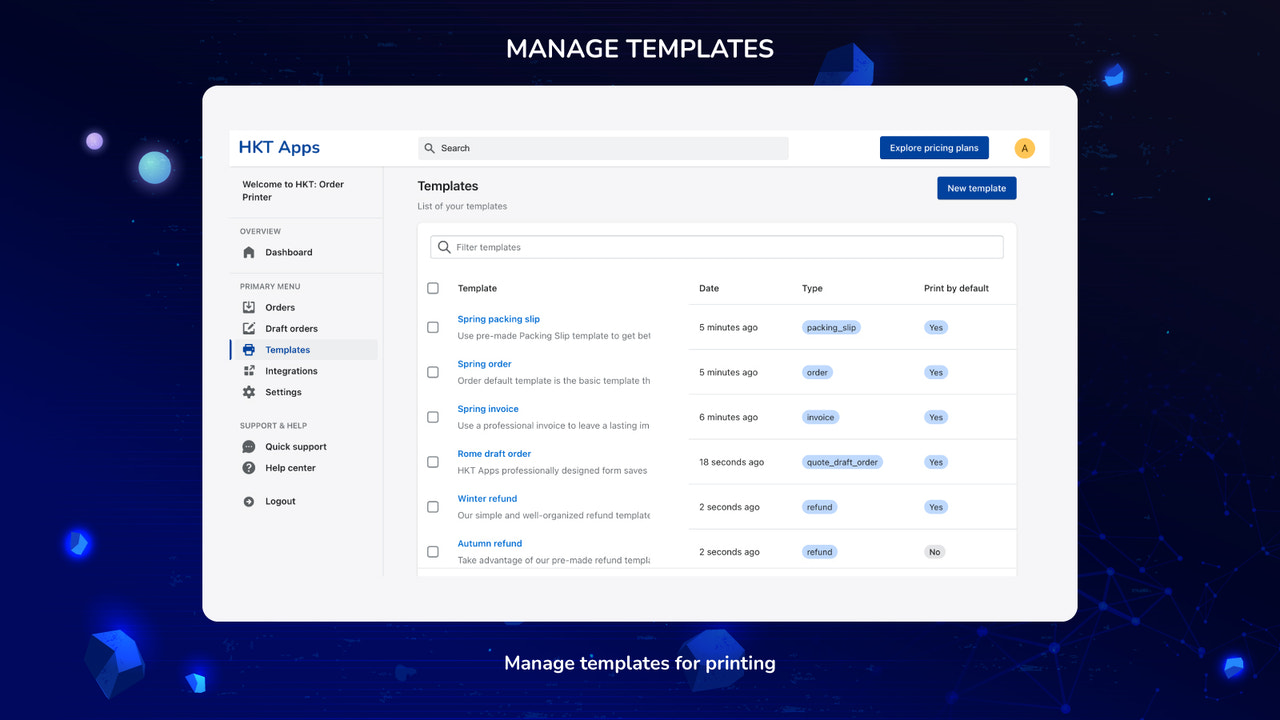The image size is (1280, 720).
Task: Open the Spring invoice template link
Action: coord(488,408)
